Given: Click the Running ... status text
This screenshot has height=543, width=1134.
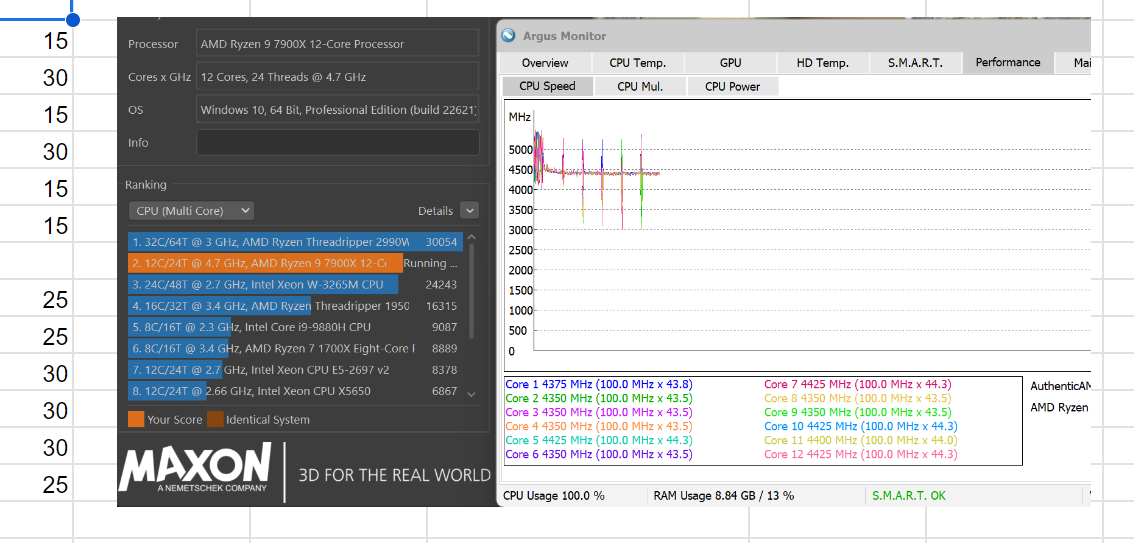Looking at the screenshot, I should click(x=430, y=263).
